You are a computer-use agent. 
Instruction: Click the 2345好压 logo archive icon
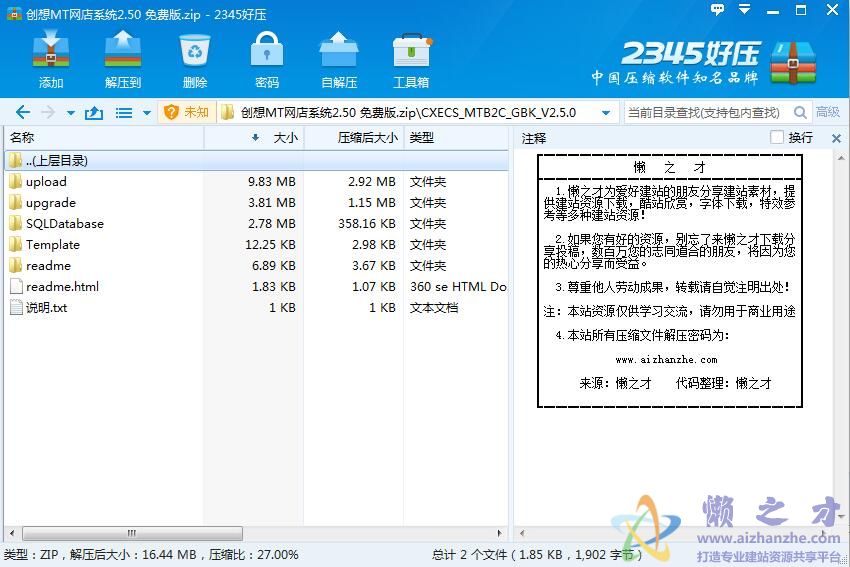(x=793, y=62)
